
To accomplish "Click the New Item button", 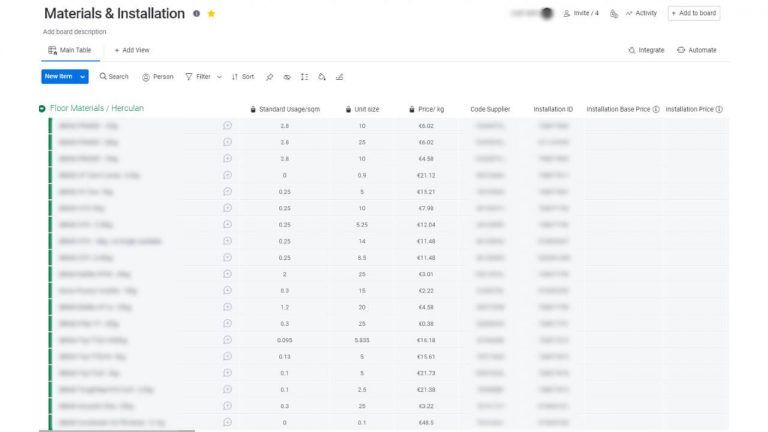I will click(59, 76).
